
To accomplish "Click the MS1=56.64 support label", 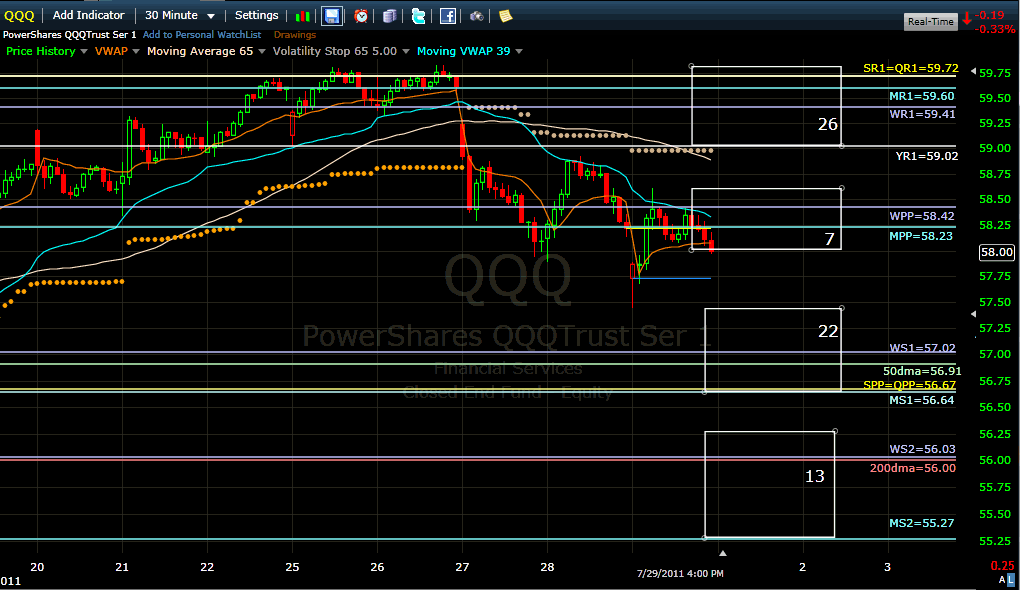I will coord(921,400).
